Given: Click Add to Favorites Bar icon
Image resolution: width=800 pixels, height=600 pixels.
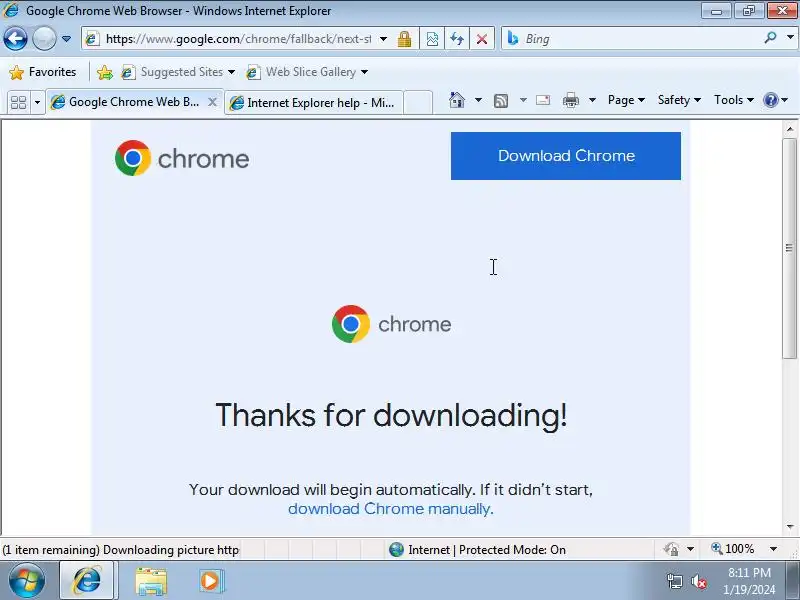Looking at the screenshot, I should [105, 72].
